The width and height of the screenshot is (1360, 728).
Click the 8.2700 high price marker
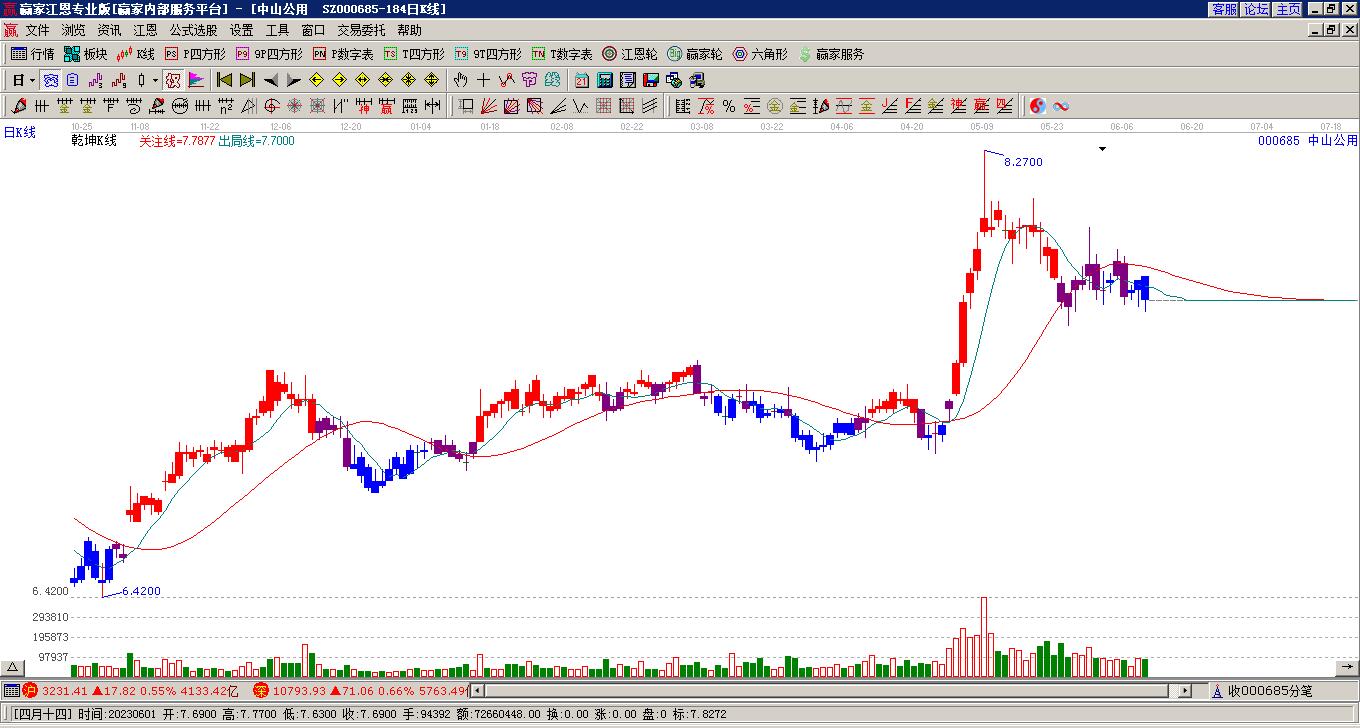click(x=1023, y=162)
